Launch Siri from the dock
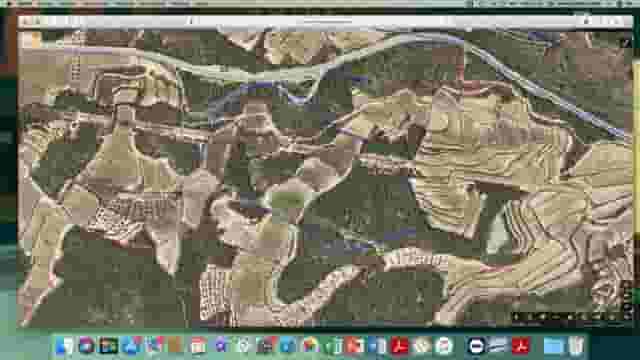The height and width of the screenshot is (360, 640). point(86,346)
